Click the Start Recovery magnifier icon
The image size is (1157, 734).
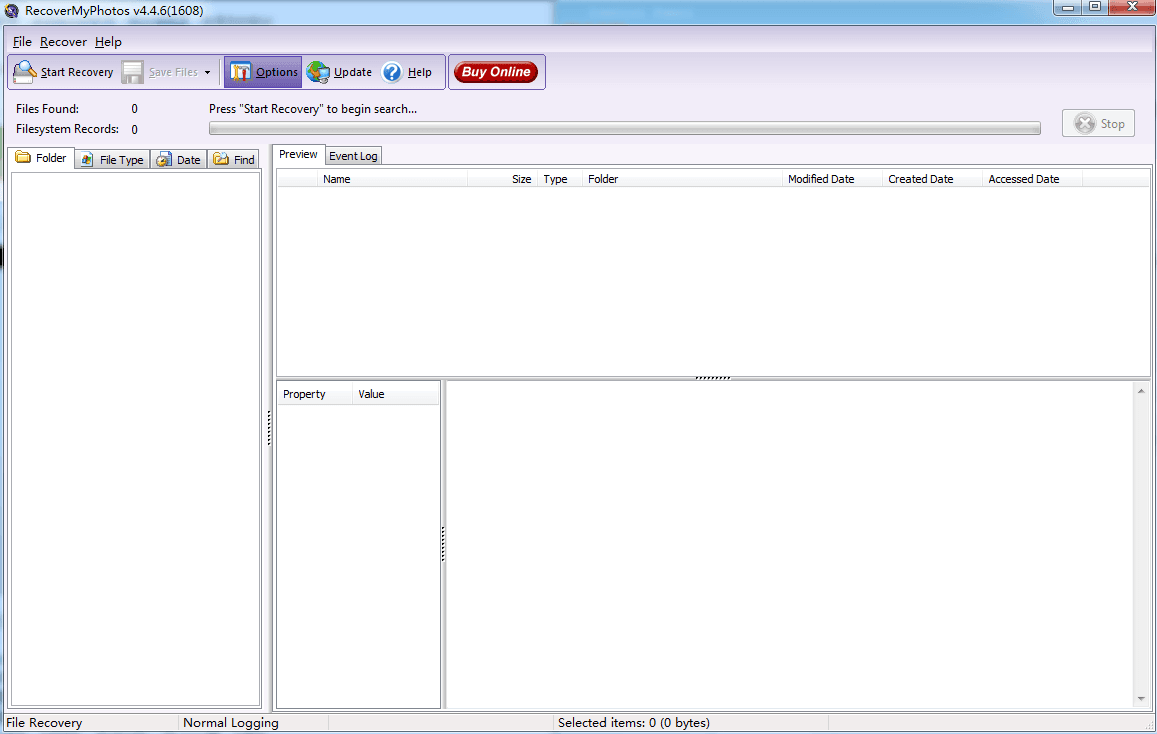tap(25, 72)
